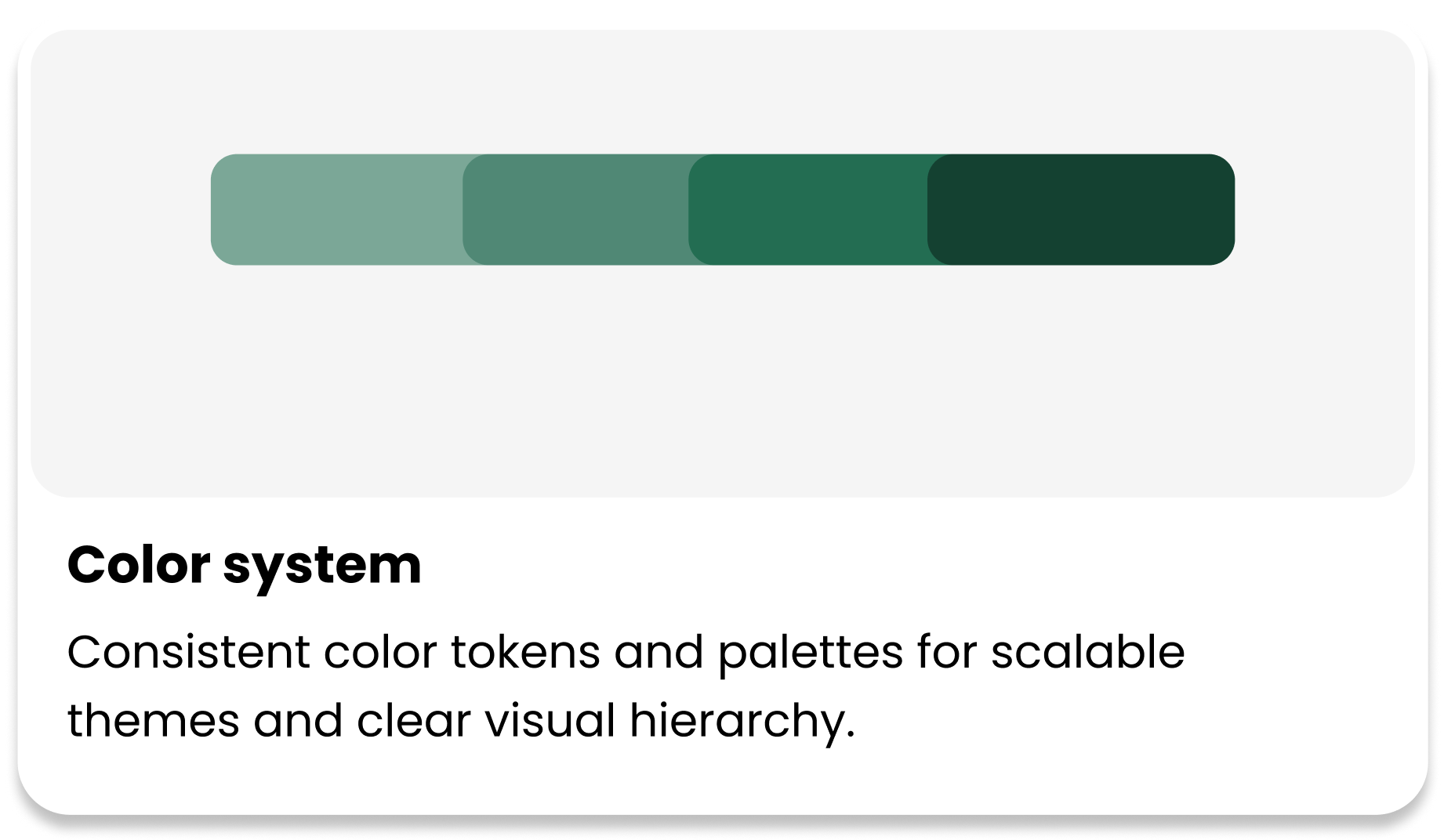This screenshot has height=840, width=1444.
Task: Select the second, medium-light green swatch
Action: pyautogui.click(x=576, y=209)
